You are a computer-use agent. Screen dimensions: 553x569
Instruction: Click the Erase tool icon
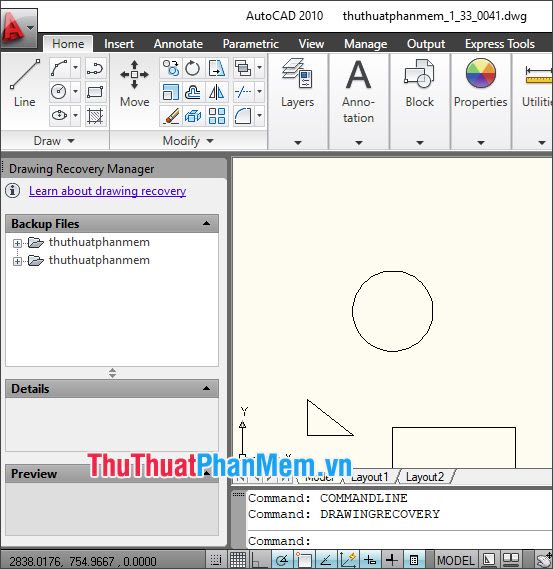[171, 116]
